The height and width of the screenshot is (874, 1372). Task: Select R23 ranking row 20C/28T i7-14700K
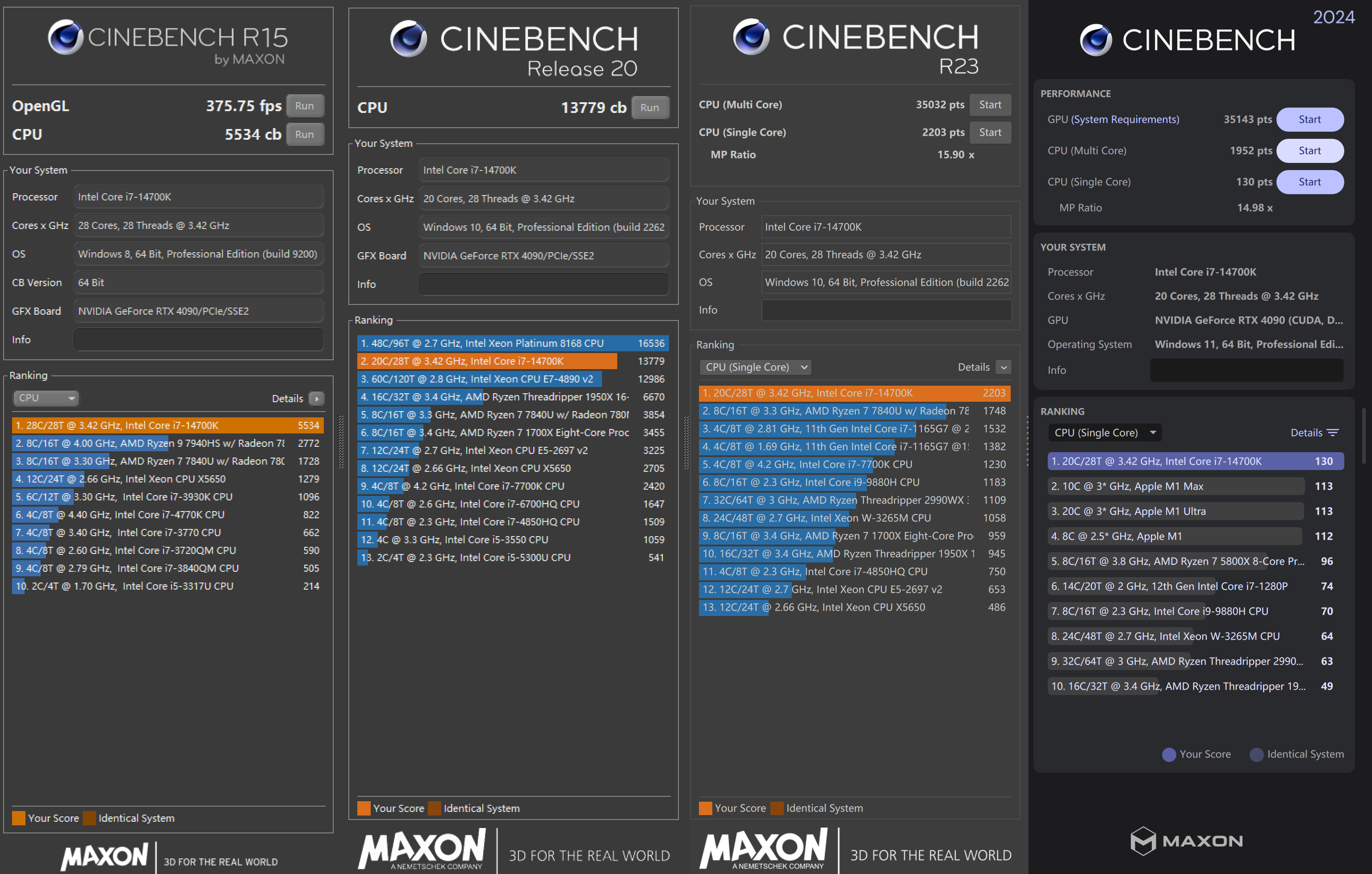click(x=855, y=393)
